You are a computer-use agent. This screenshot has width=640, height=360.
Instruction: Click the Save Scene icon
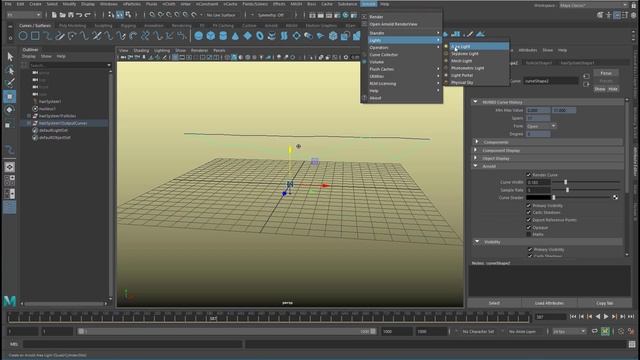(71, 15)
